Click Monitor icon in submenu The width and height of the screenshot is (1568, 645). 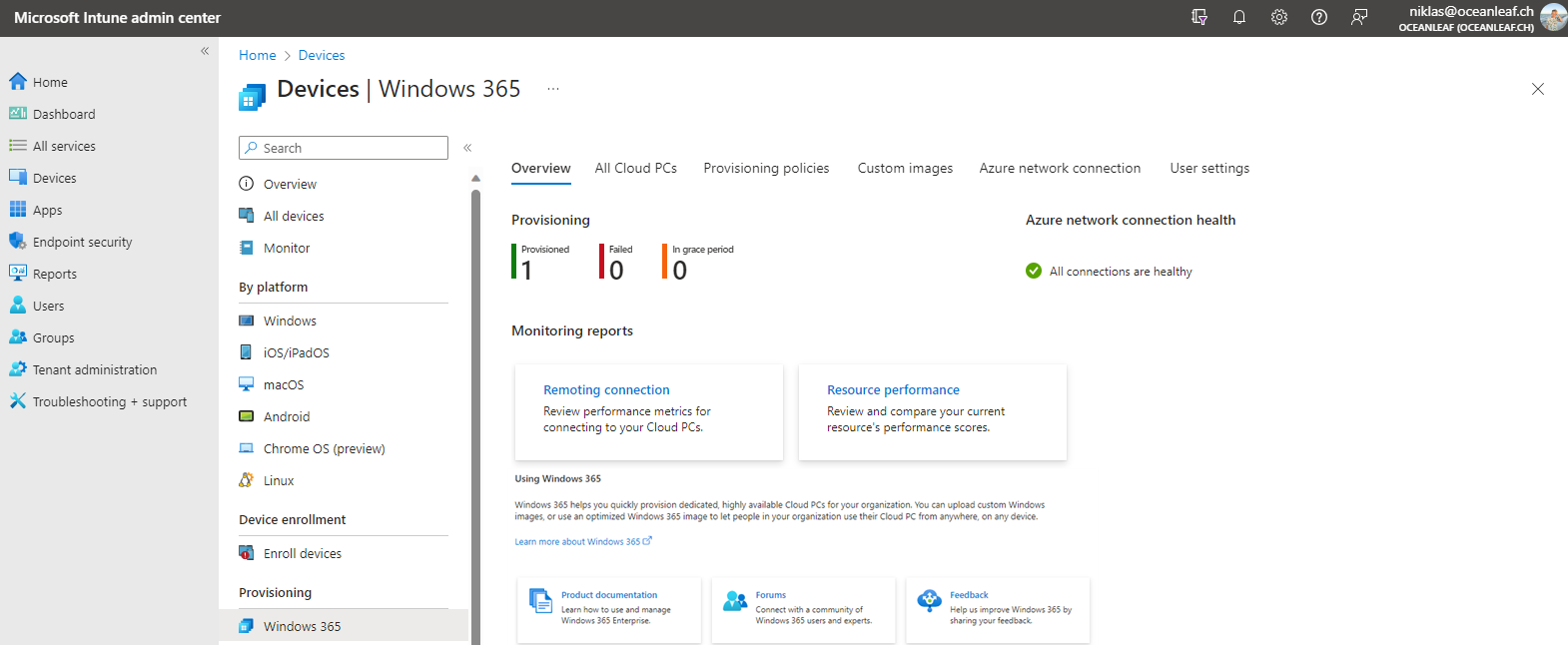pos(247,248)
